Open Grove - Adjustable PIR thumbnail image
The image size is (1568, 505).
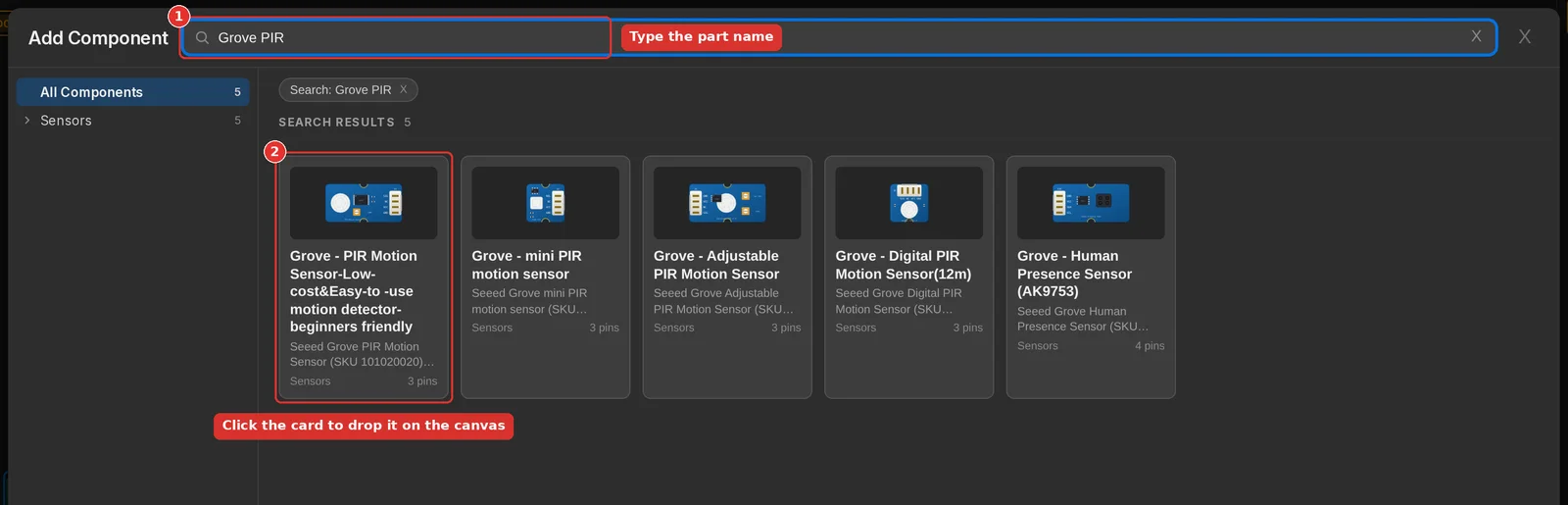727,203
